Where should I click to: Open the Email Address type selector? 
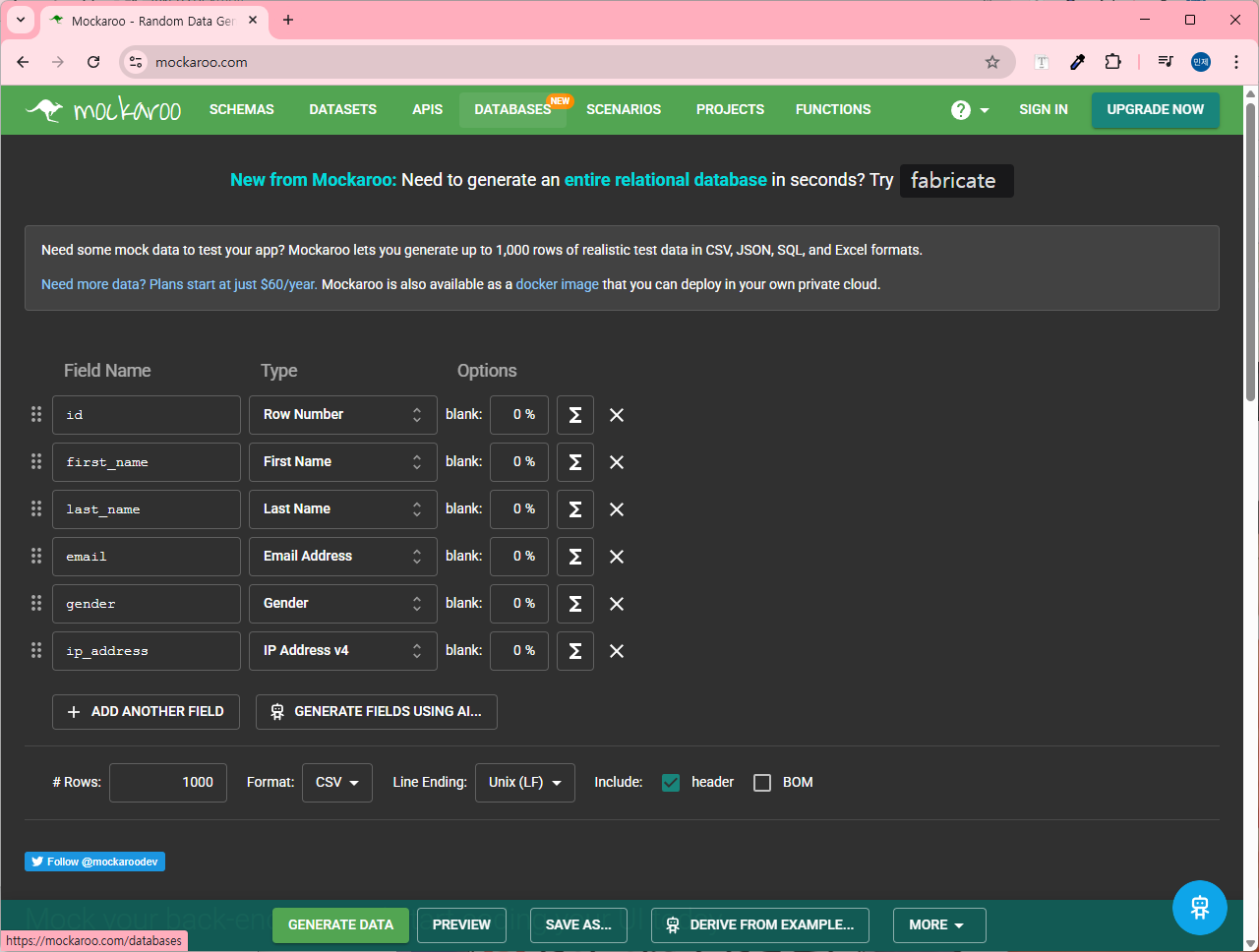(x=343, y=557)
